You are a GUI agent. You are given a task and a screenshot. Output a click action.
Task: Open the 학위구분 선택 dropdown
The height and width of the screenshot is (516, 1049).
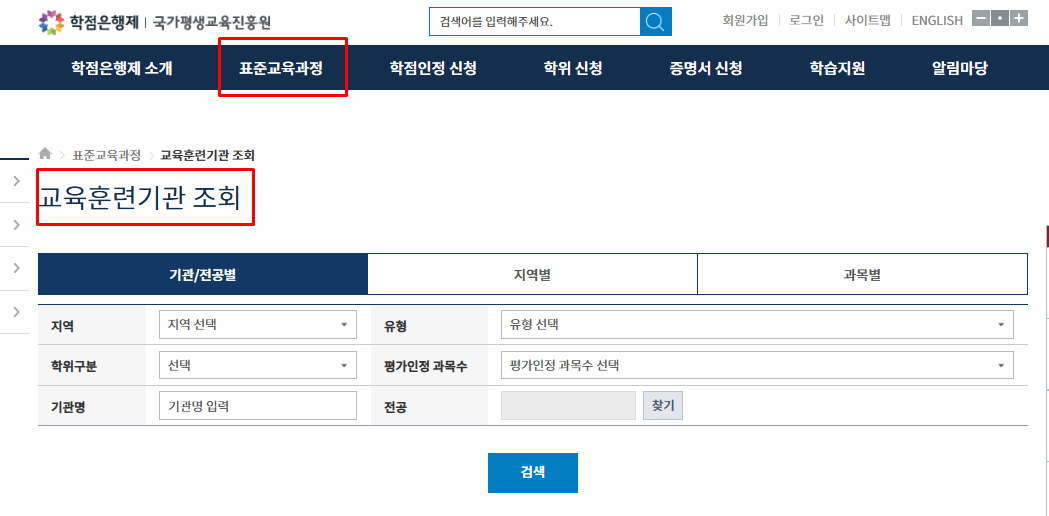pyautogui.click(x=258, y=365)
